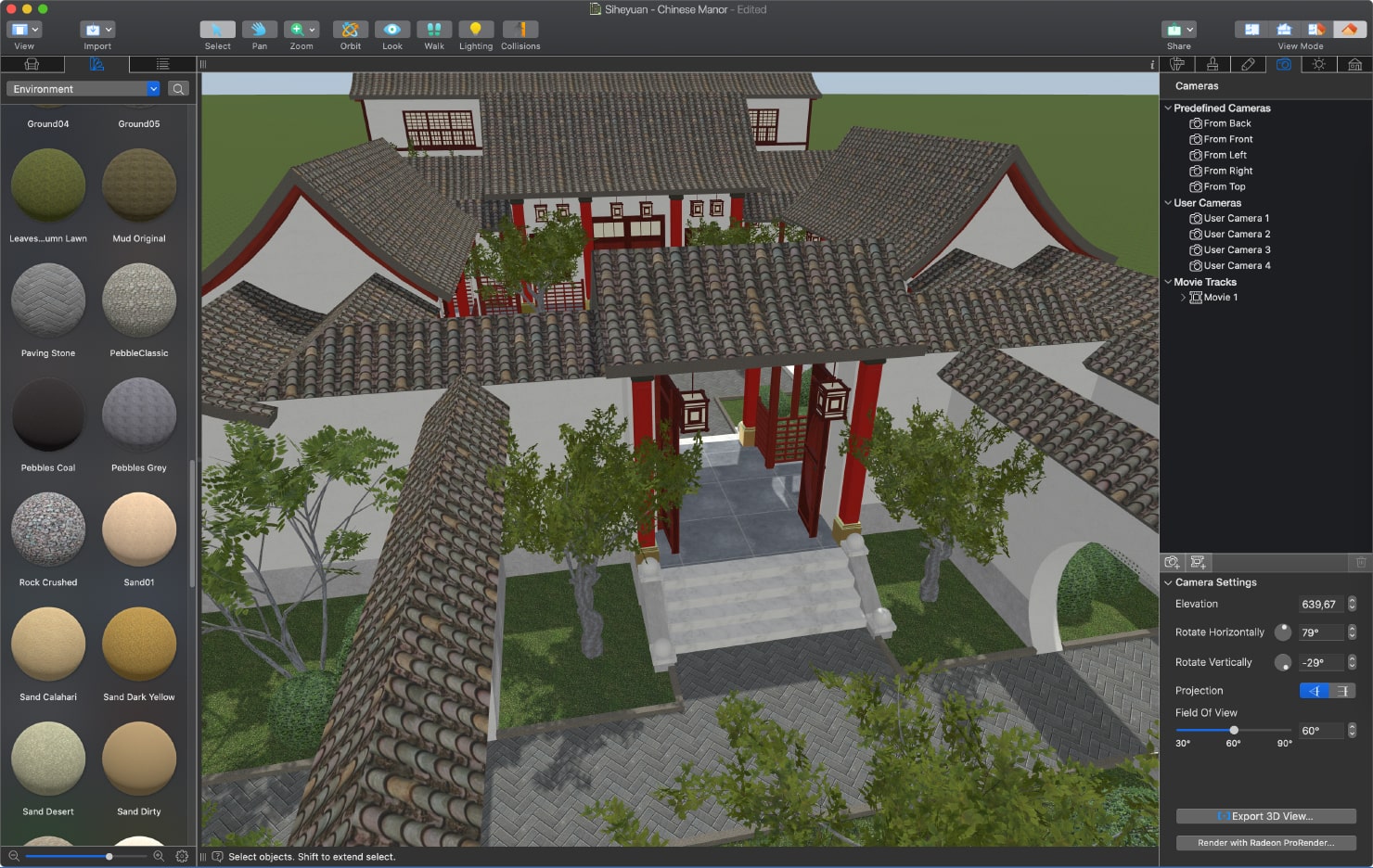
Task: Switch to Split 2D/3D view mode
Action: coord(1316,30)
